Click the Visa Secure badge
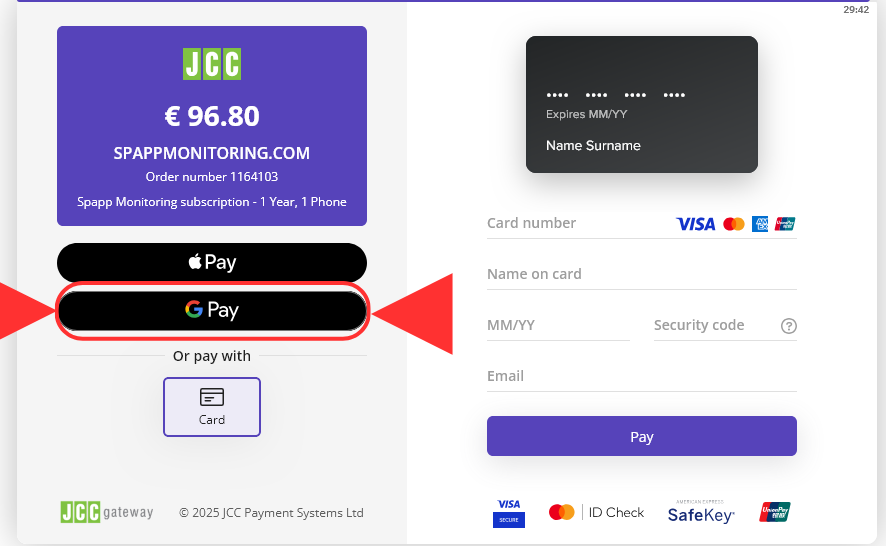Viewport: 886px width, 546px height. tap(509, 512)
